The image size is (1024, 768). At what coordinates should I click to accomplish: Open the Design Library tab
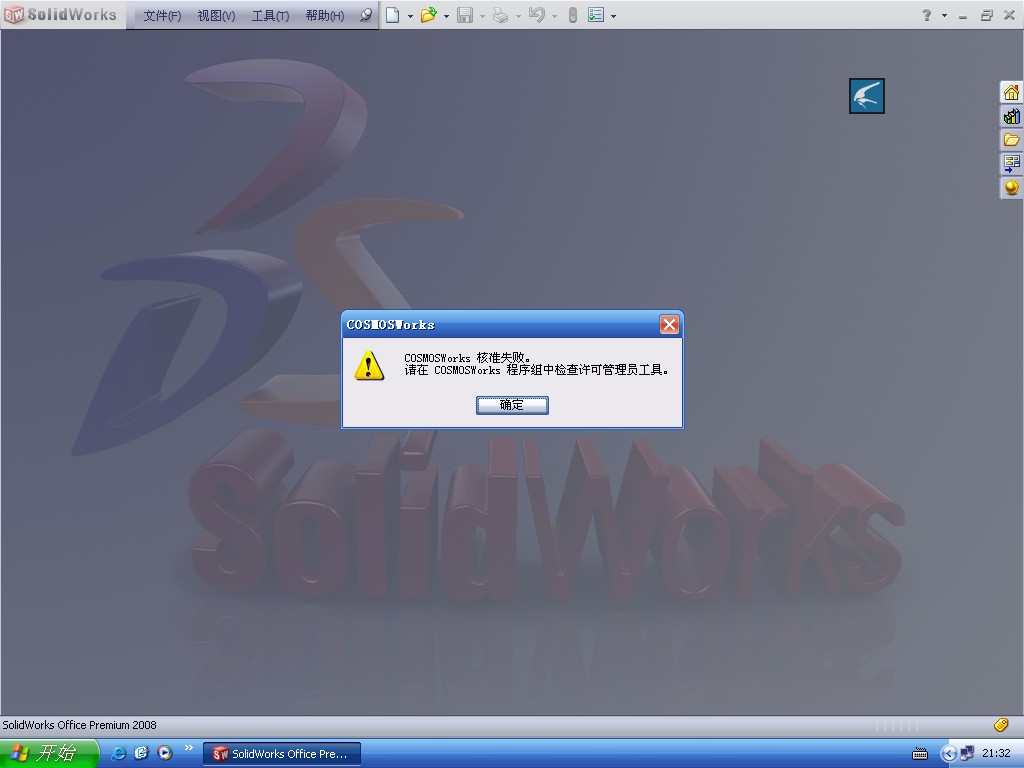coord(1011,116)
